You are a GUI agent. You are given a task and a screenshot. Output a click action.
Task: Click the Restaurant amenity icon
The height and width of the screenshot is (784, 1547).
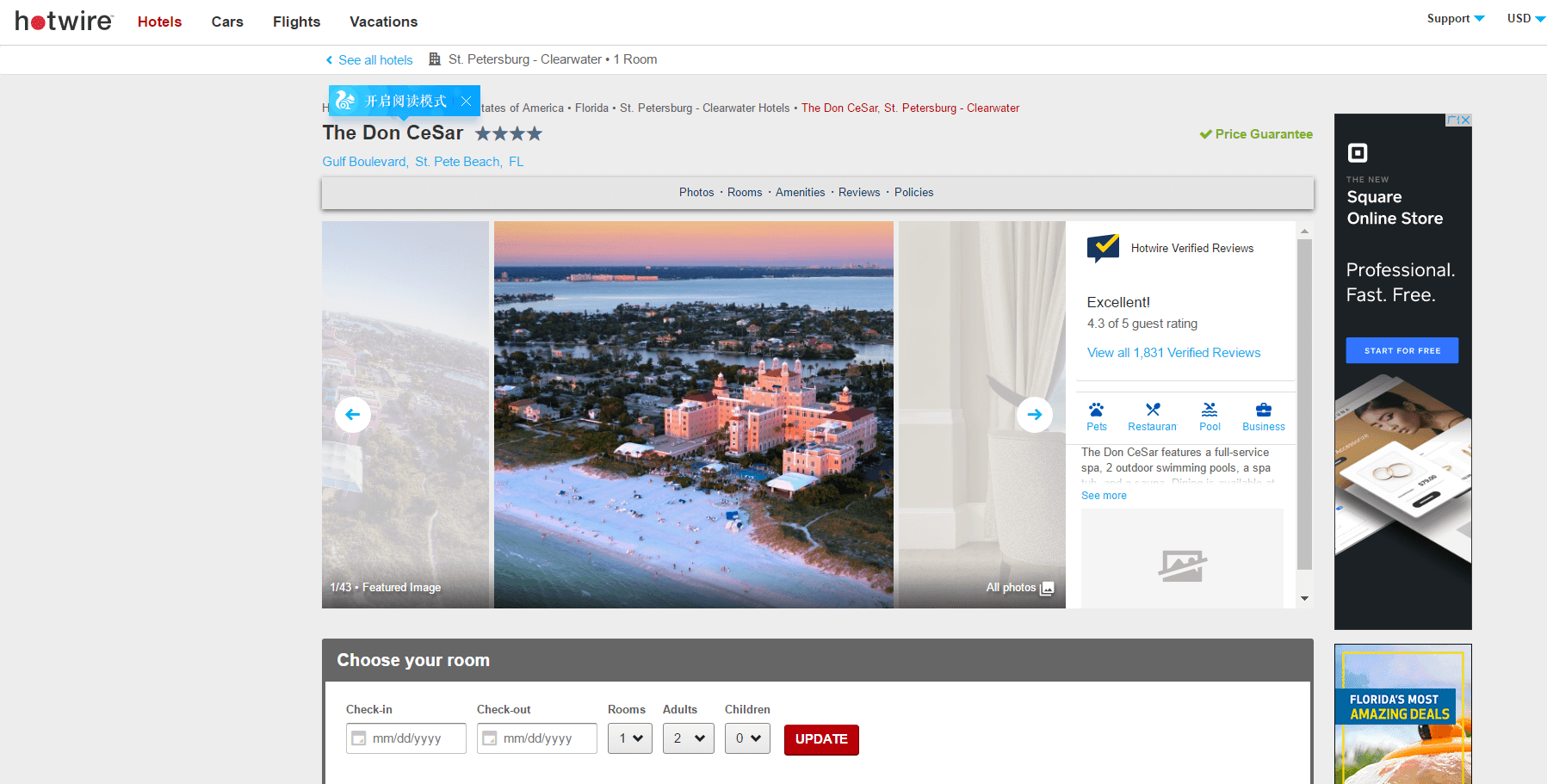(1153, 410)
